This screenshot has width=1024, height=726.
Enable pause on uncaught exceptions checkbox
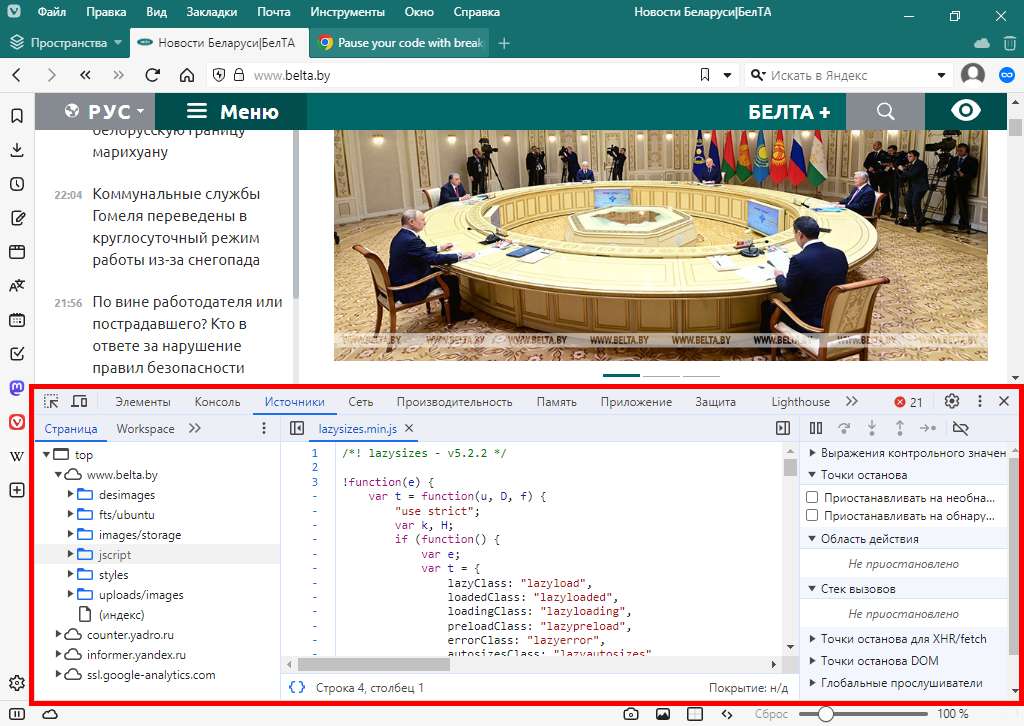(813, 497)
